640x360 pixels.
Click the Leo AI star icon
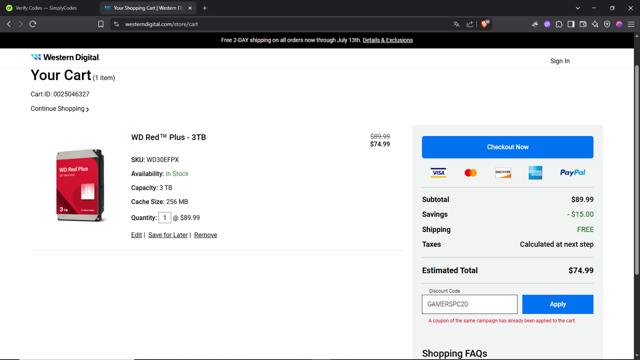(595, 24)
